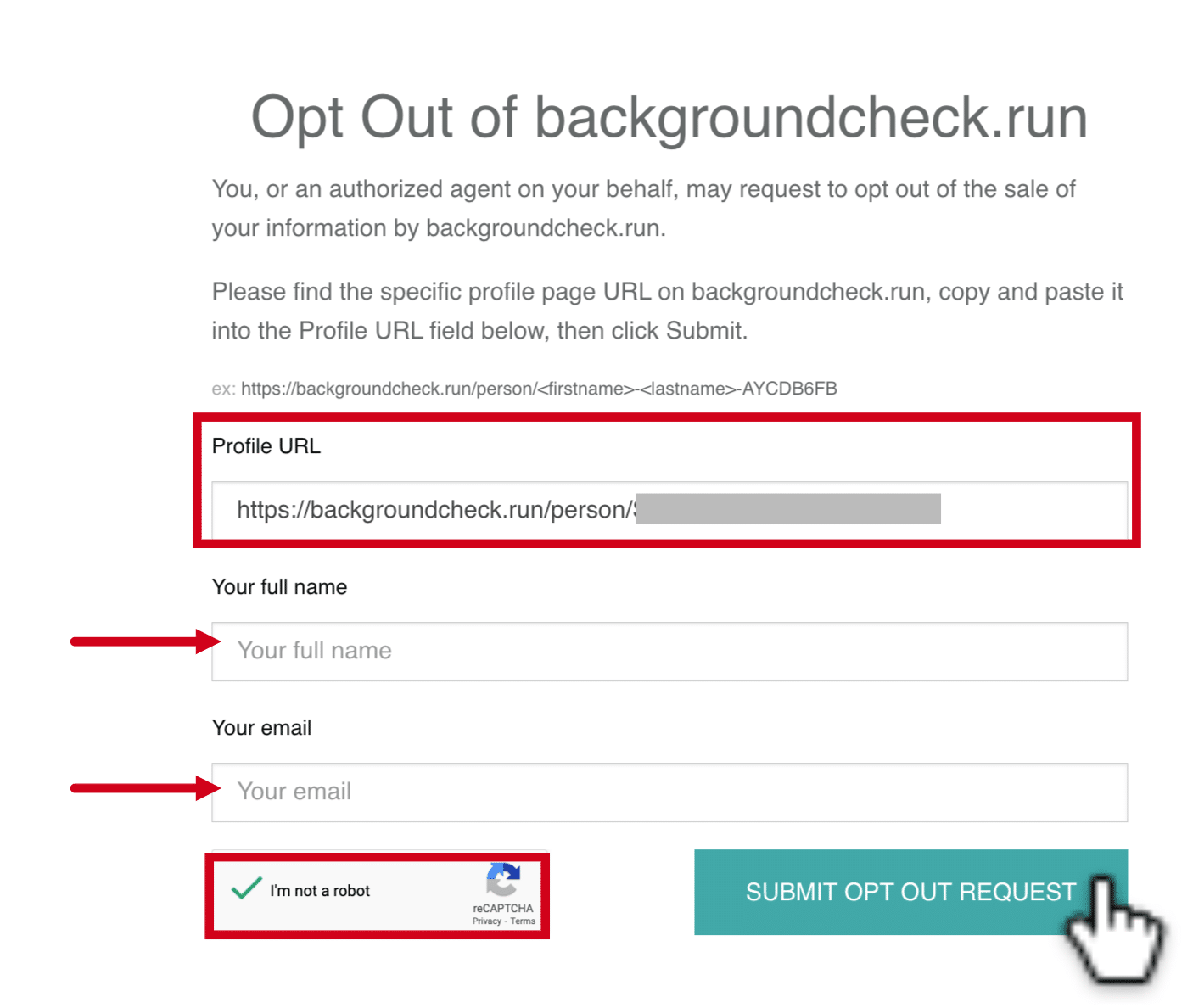Click the reCAPTCHA text under the logo
This screenshot has width=1193, height=1008.
tap(503, 908)
